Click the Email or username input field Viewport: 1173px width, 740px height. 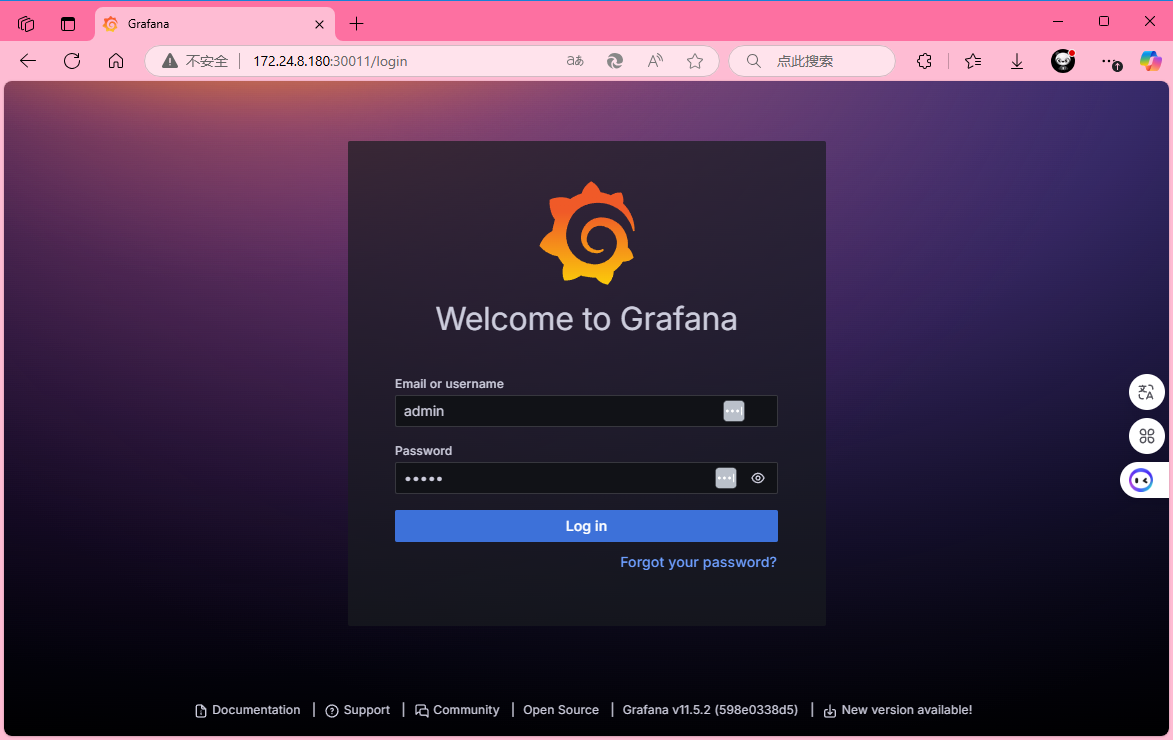point(586,411)
